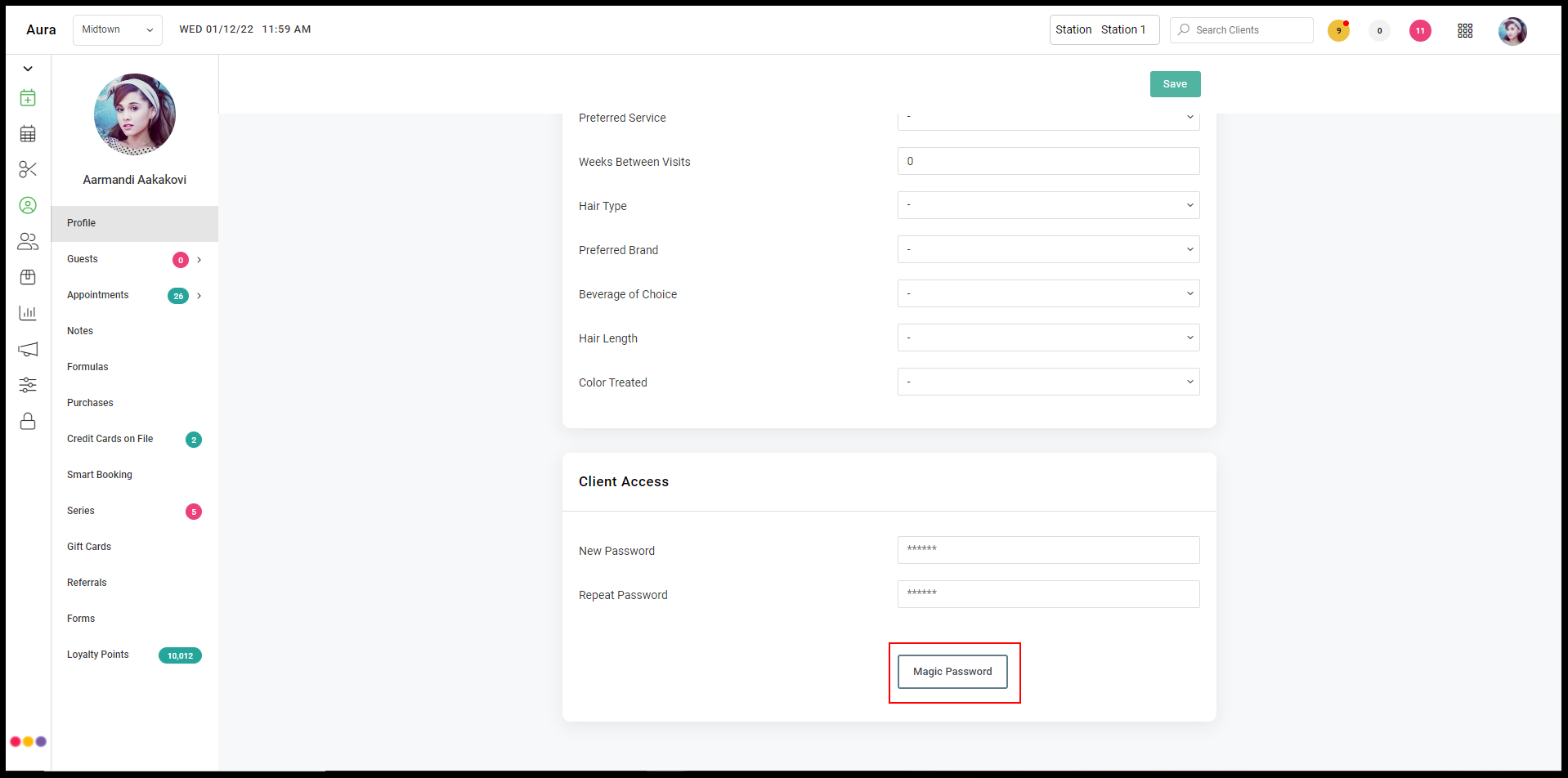This screenshot has height=778, width=1568.
Task: Click the padlock icon in sidebar
Action: (28, 421)
